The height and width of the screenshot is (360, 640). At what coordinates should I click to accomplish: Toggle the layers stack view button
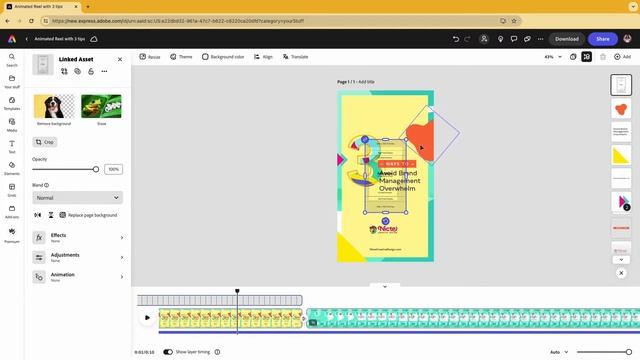point(587,57)
